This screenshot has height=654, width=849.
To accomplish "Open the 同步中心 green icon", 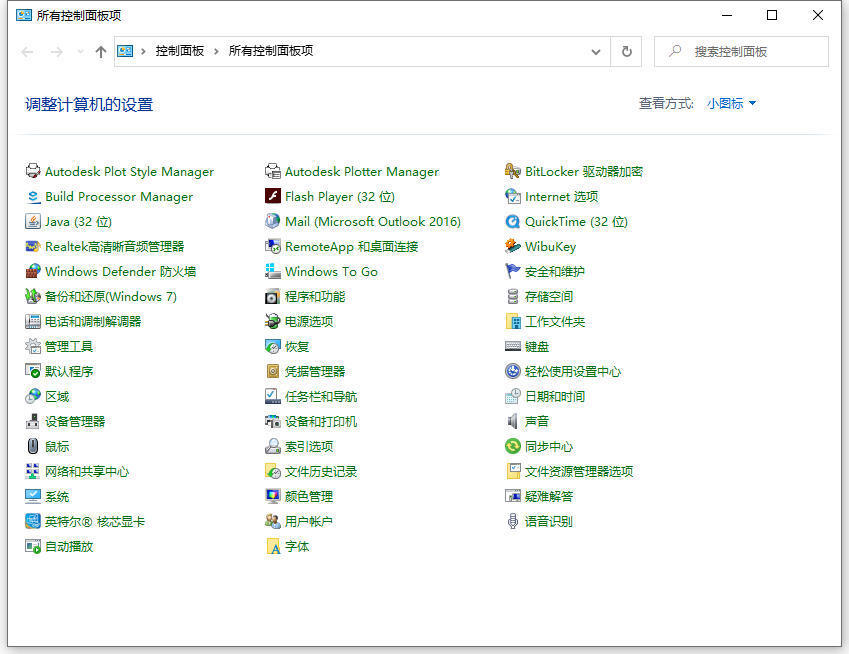I will coord(513,446).
